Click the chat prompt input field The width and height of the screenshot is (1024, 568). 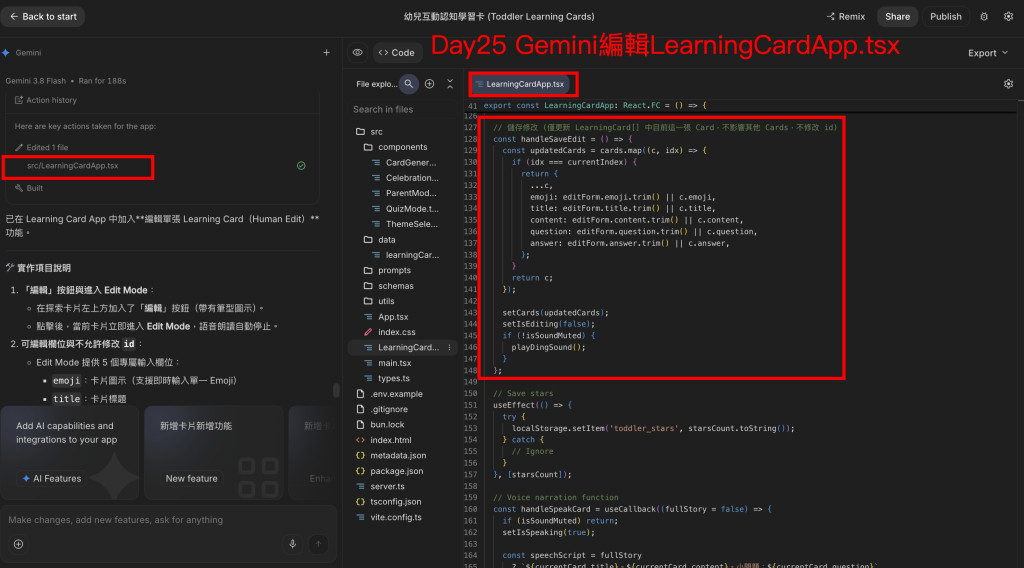pos(168,520)
